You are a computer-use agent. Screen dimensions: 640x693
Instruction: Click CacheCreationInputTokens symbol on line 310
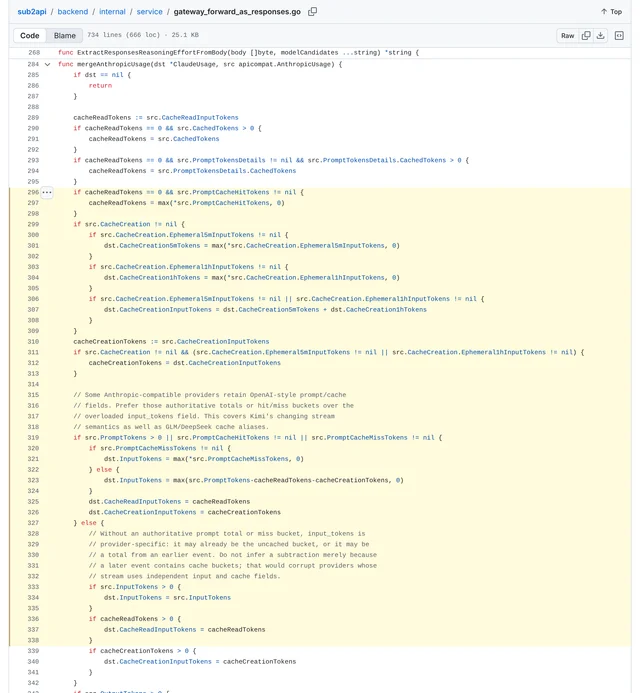coord(223,342)
